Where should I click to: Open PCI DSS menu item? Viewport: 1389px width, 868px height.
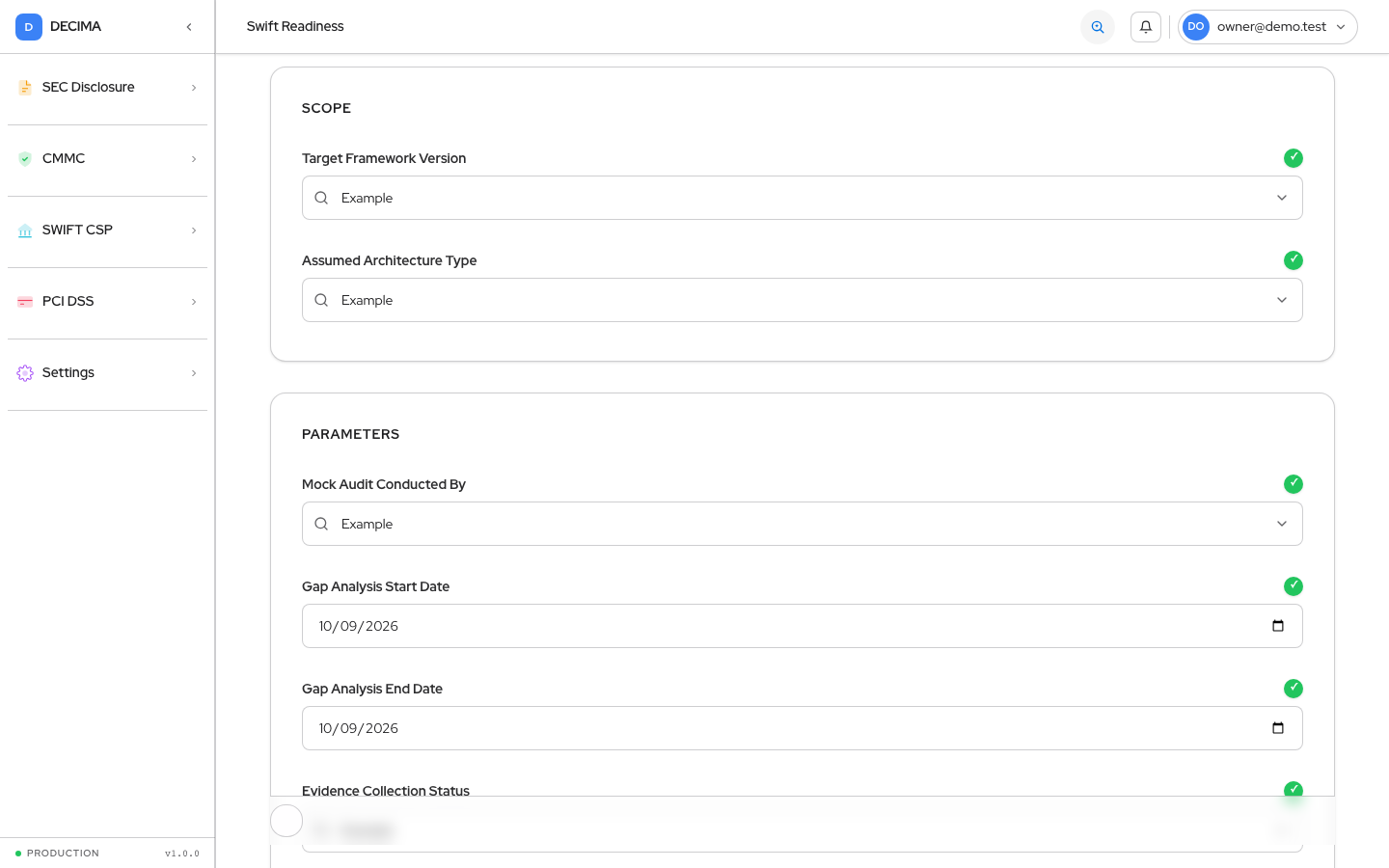tap(107, 302)
